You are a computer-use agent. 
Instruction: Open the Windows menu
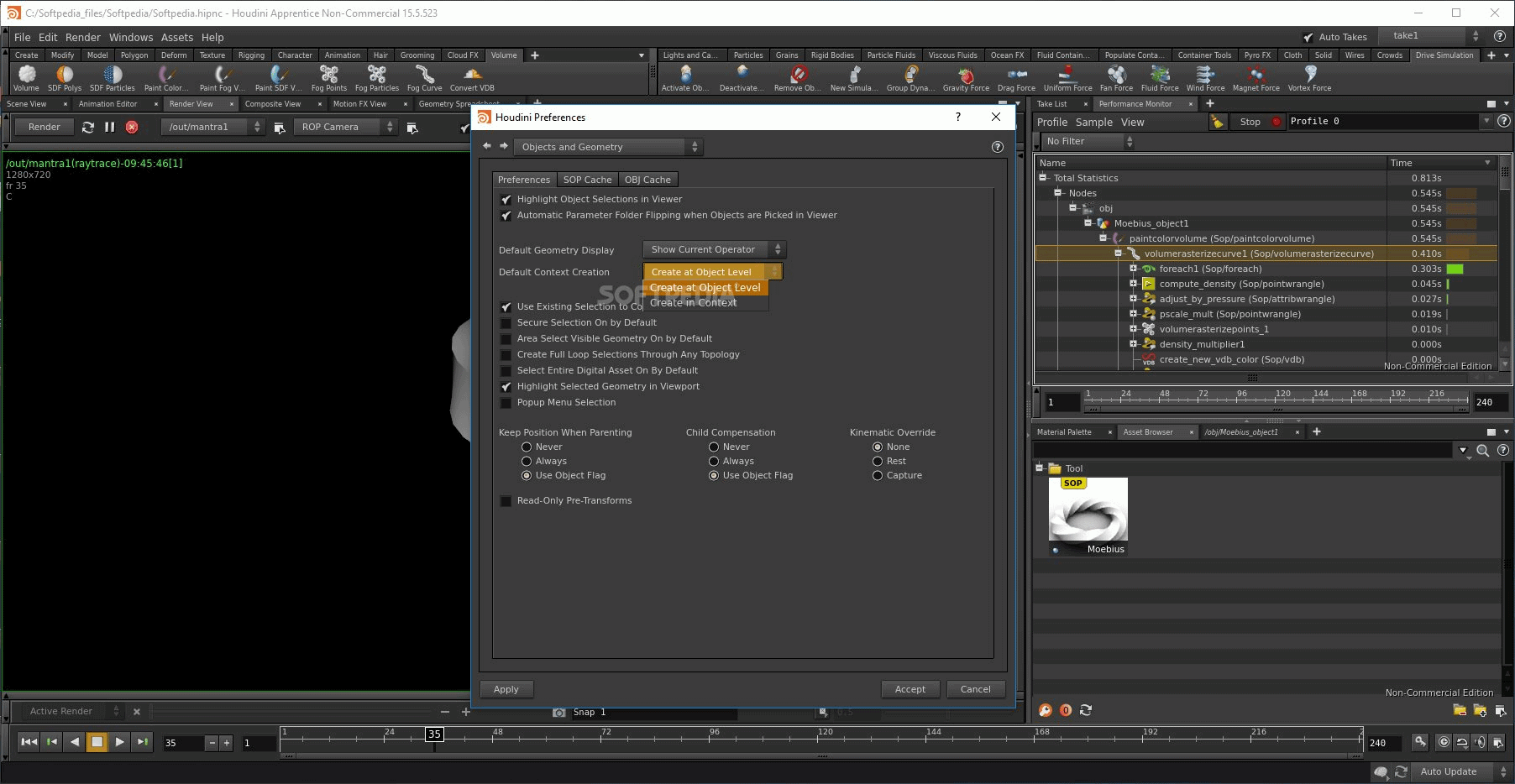click(131, 37)
